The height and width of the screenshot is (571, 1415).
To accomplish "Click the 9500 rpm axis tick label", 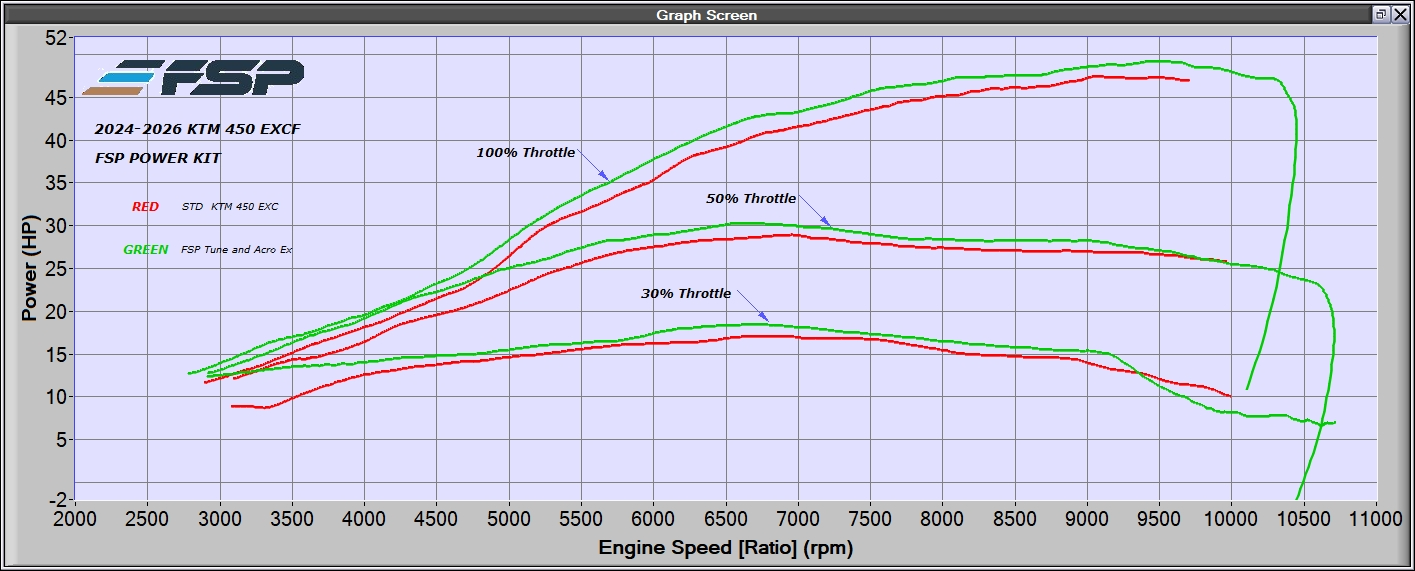I will [1160, 521].
